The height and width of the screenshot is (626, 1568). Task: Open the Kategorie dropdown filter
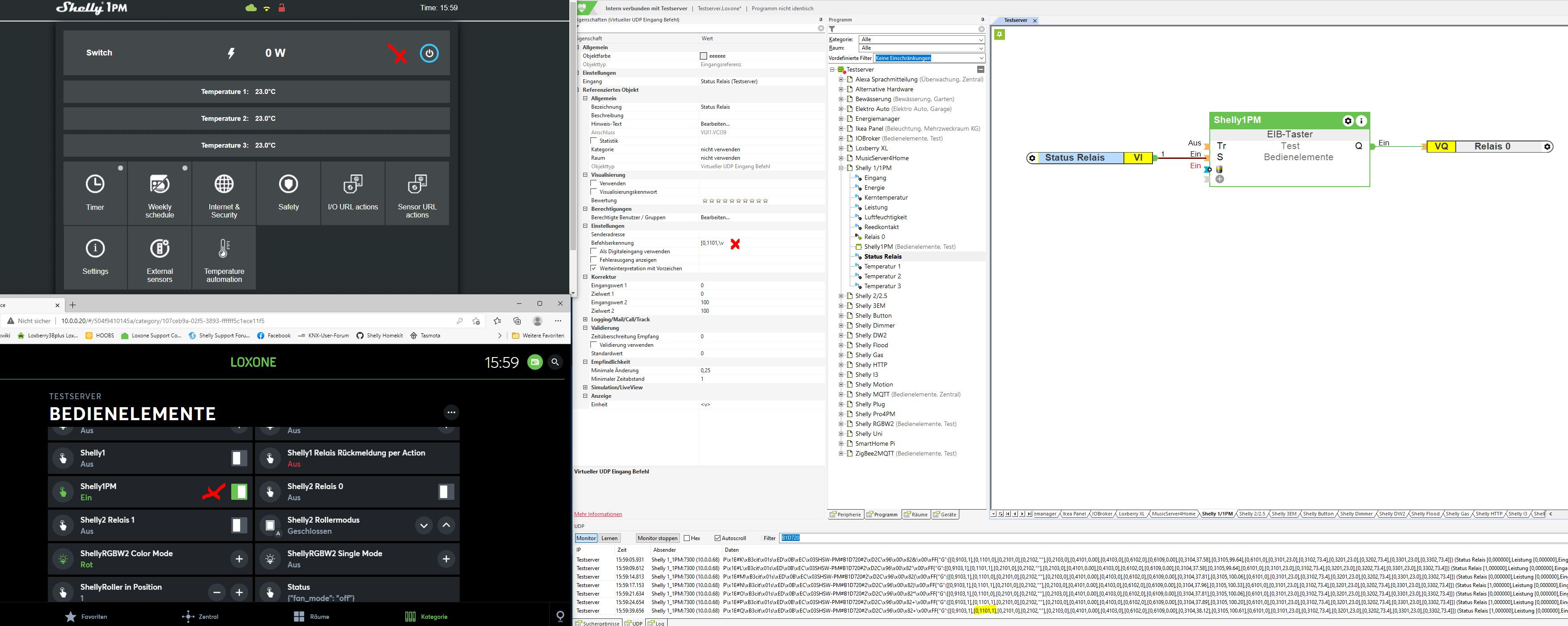pyautogui.click(x=921, y=39)
